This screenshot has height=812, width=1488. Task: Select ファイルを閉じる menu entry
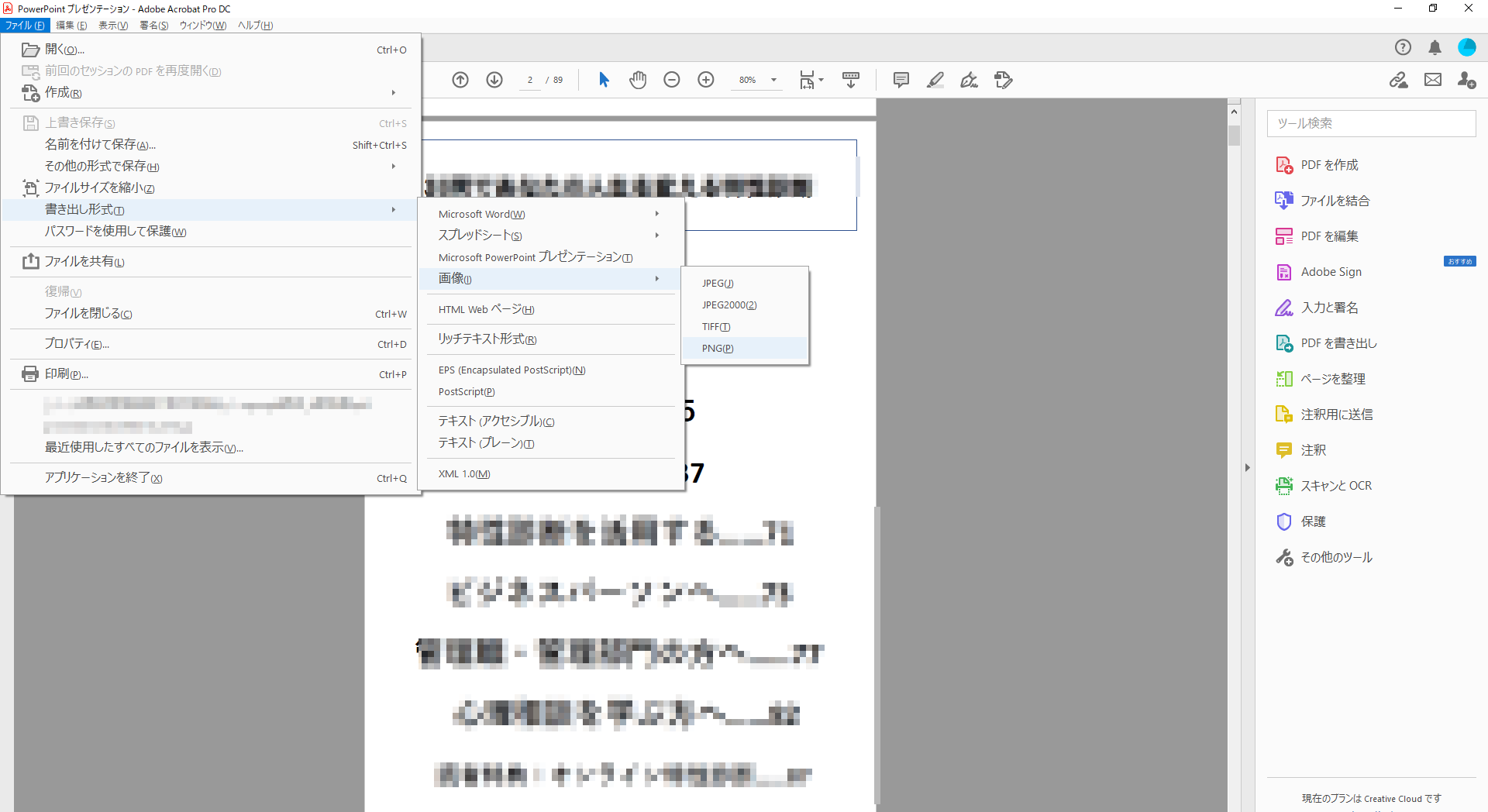(x=211, y=314)
